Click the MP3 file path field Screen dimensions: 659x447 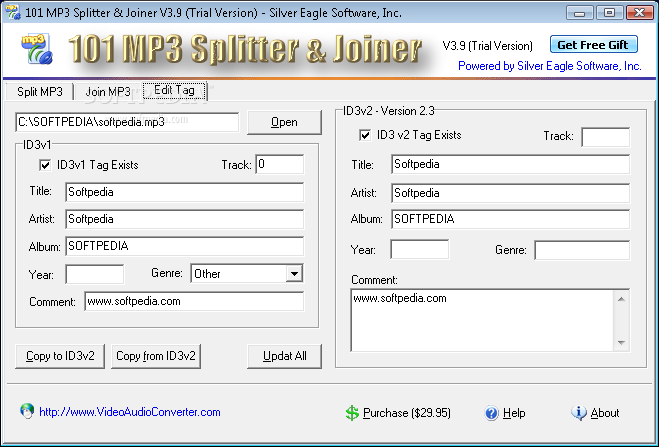pos(127,122)
